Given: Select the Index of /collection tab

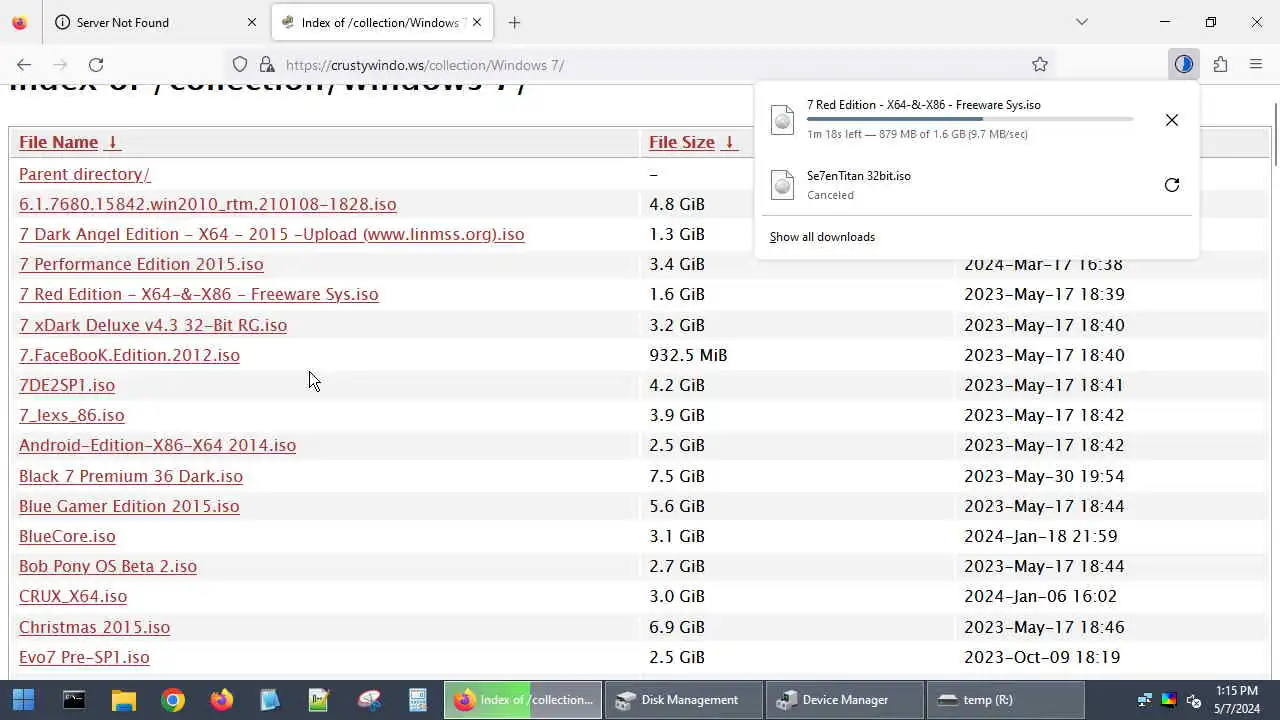Looking at the screenshot, I should (380, 22).
